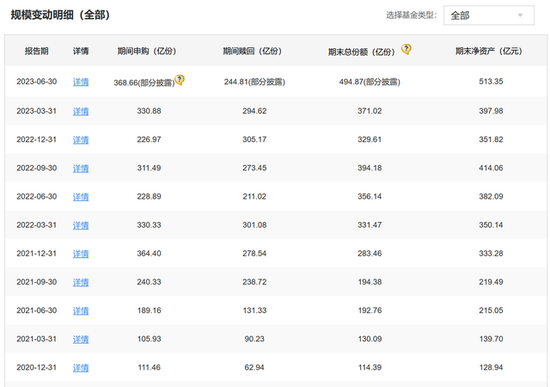This screenshot has width=550, height=387.
Task: Click total shares value 283.46
Action: (x=370, y=253)
